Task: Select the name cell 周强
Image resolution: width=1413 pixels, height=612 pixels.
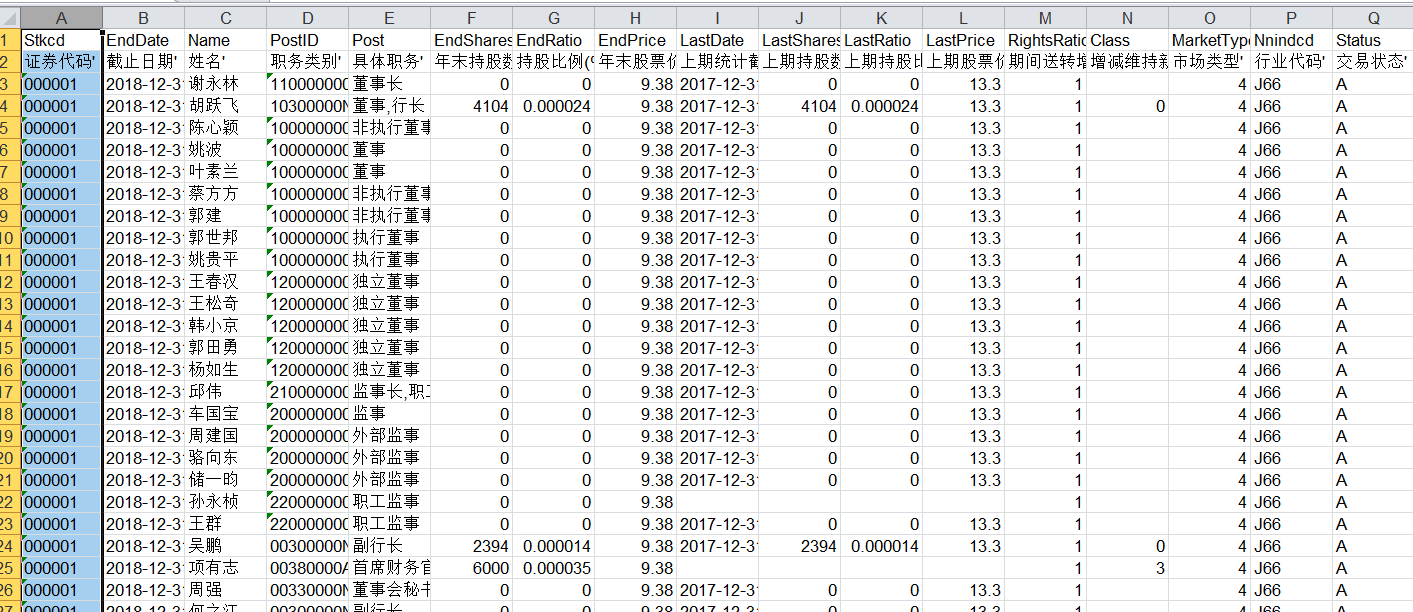Action: pyautogui.click(x=226, y=590)
